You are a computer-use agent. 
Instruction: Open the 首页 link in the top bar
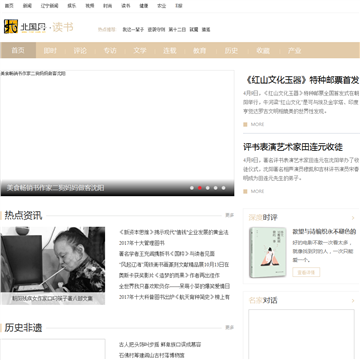(x=9, y=6)
